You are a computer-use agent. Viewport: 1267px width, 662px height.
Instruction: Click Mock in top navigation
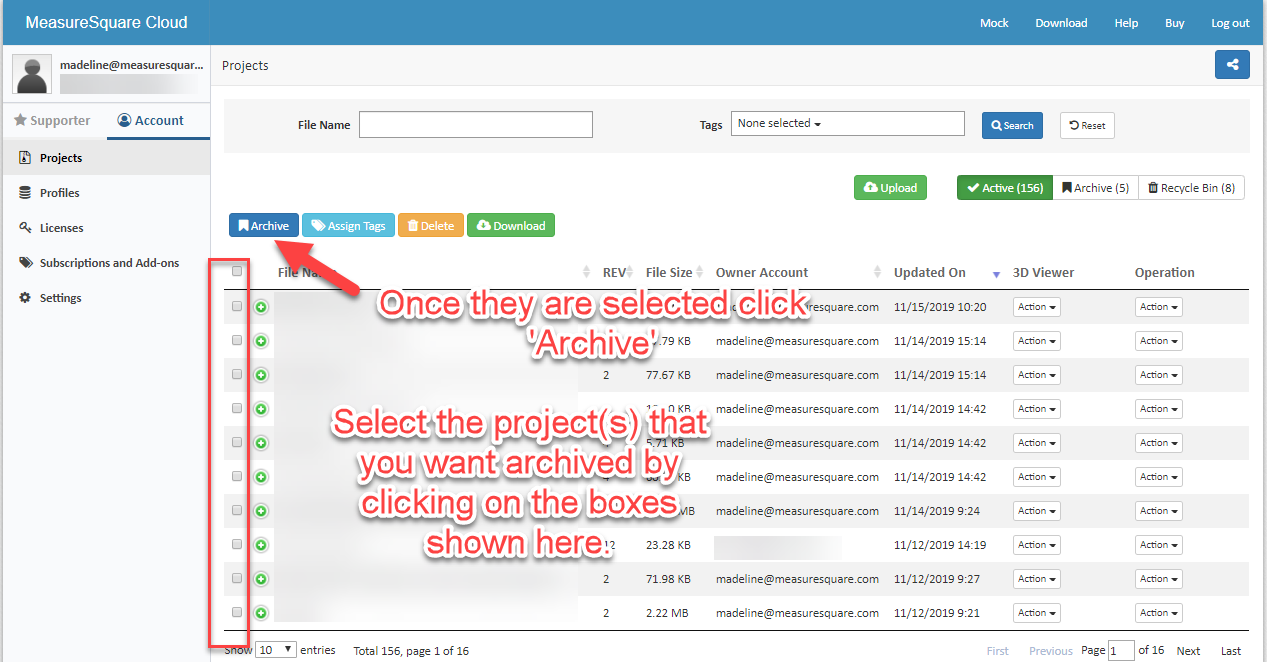click(994, 23)
